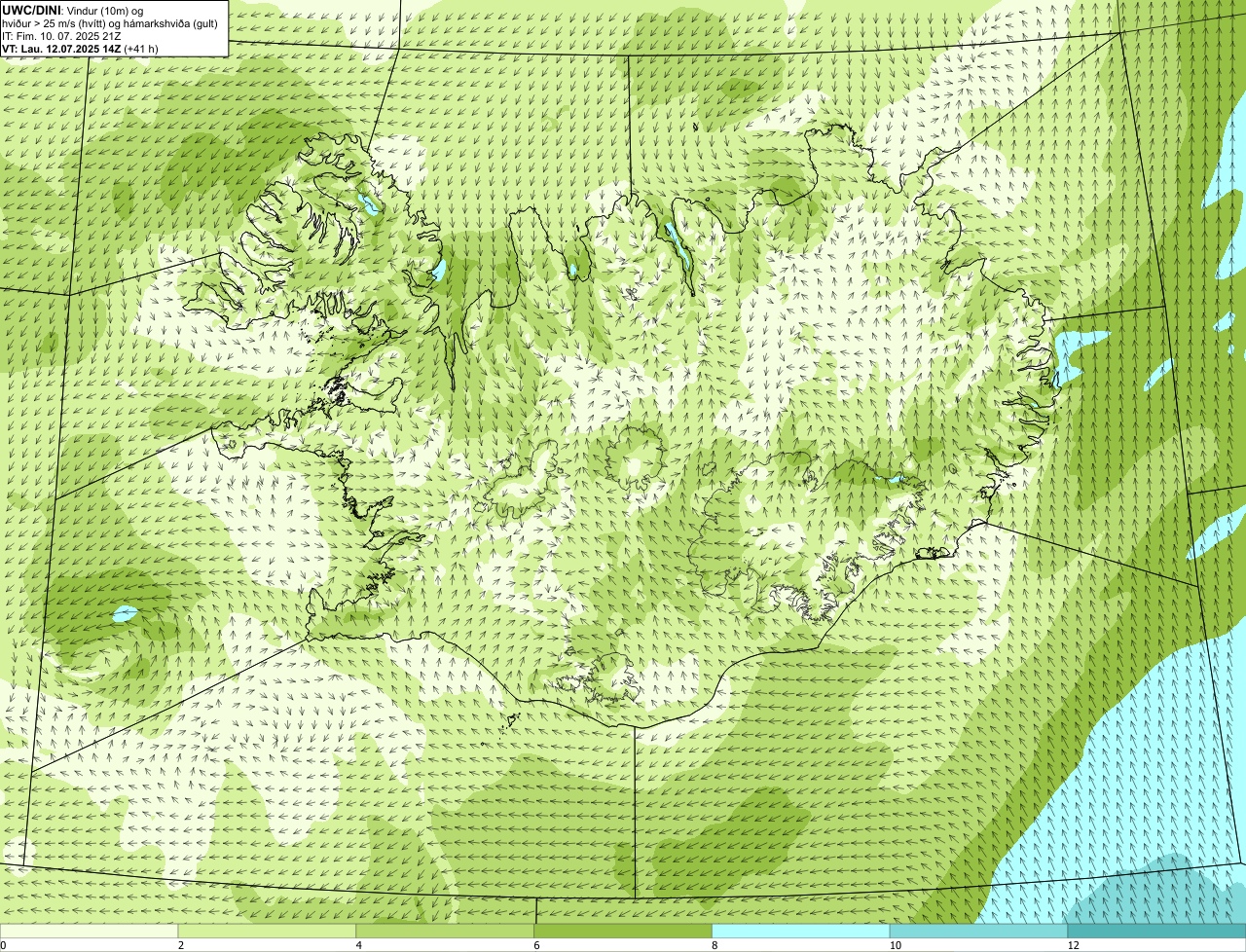Click the 8–10 m/s light cyan legend segment
This screenshot has width=1246, height=952.
coord(802,932)
